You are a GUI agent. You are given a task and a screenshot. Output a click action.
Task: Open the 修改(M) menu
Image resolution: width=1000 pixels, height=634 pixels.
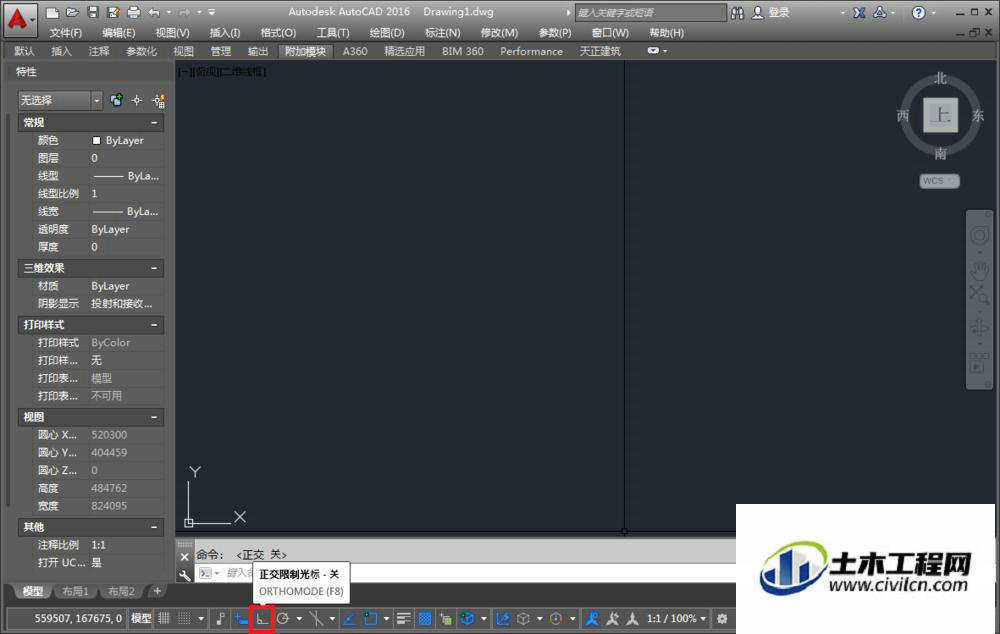point(499,33)
